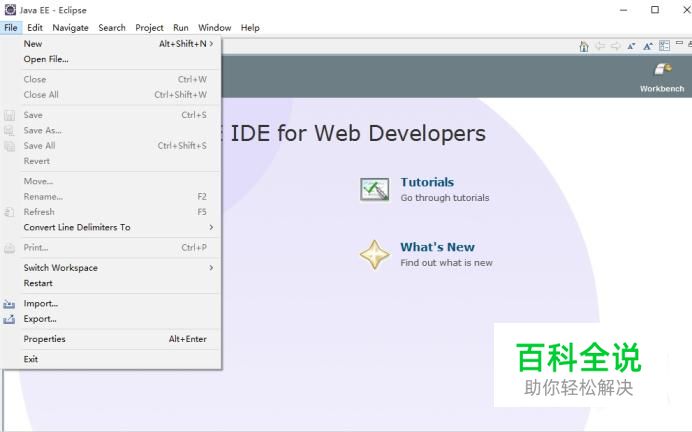692x432 pixels.
Task: Click the Tutorials checkmark icon
Action: [x=374, y=189]
